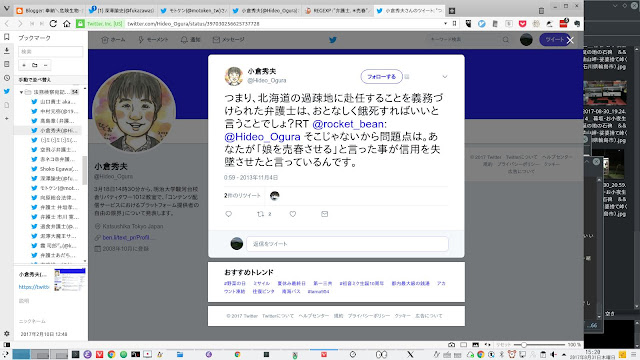Add a new web panel with plus icon
Viewport: 640px width, 360px height.
coord(7,118)
